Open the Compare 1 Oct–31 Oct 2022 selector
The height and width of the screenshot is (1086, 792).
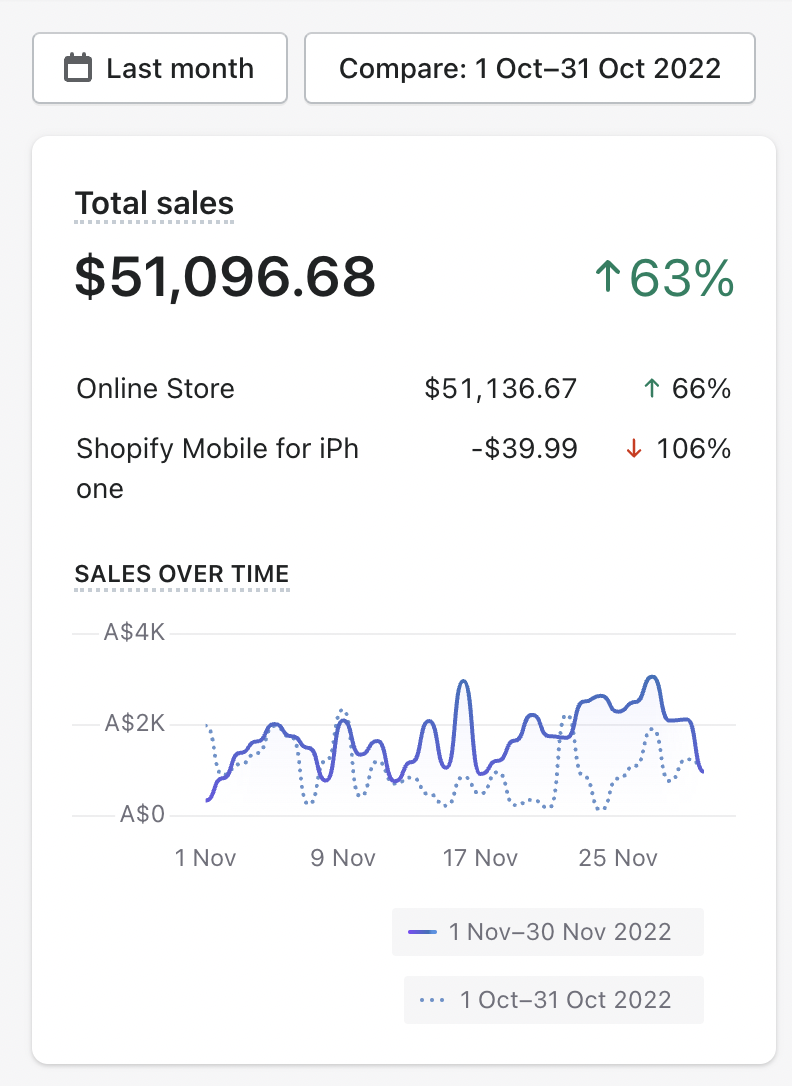point(529,68)
